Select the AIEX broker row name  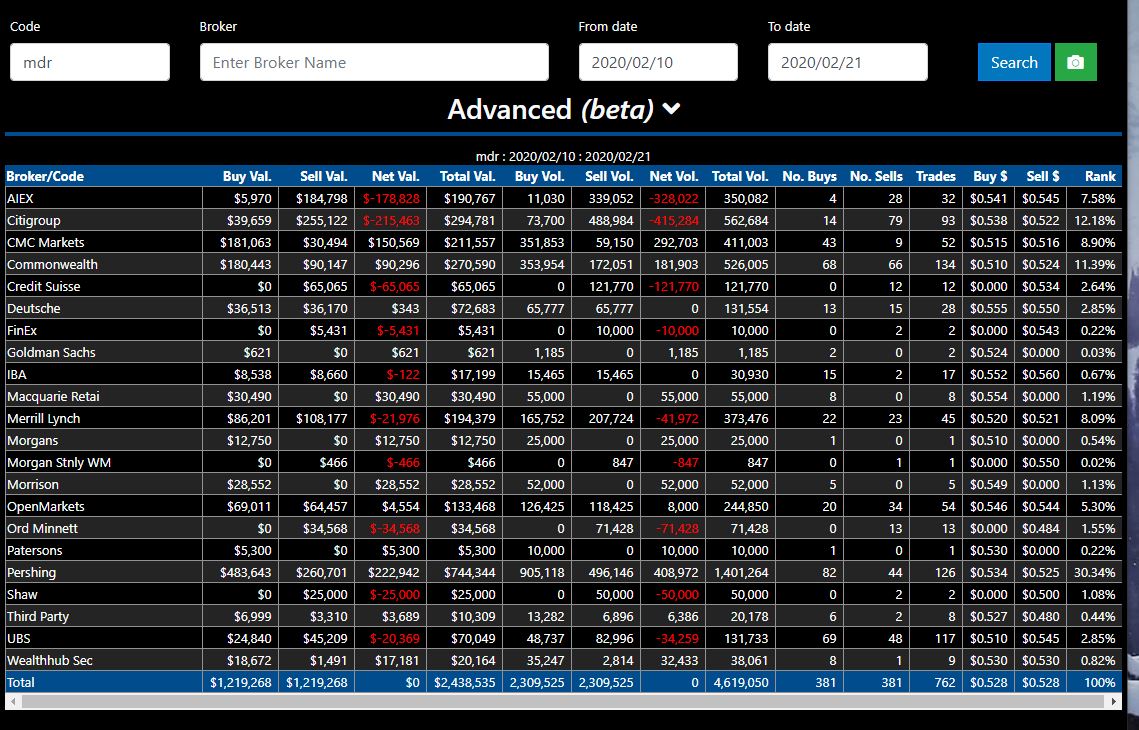[20, 198]
